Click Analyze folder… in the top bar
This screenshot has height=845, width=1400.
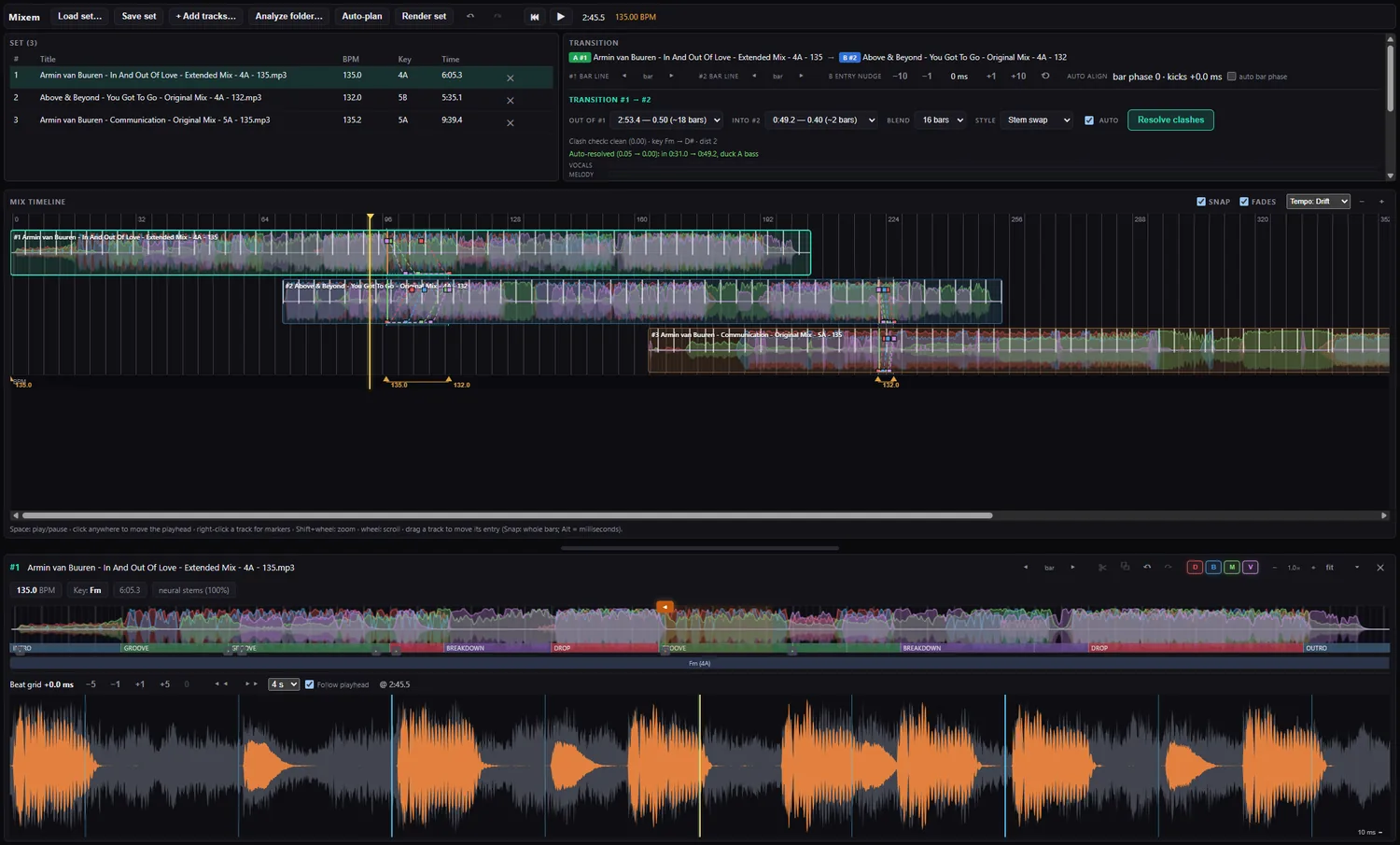(288, 16)
